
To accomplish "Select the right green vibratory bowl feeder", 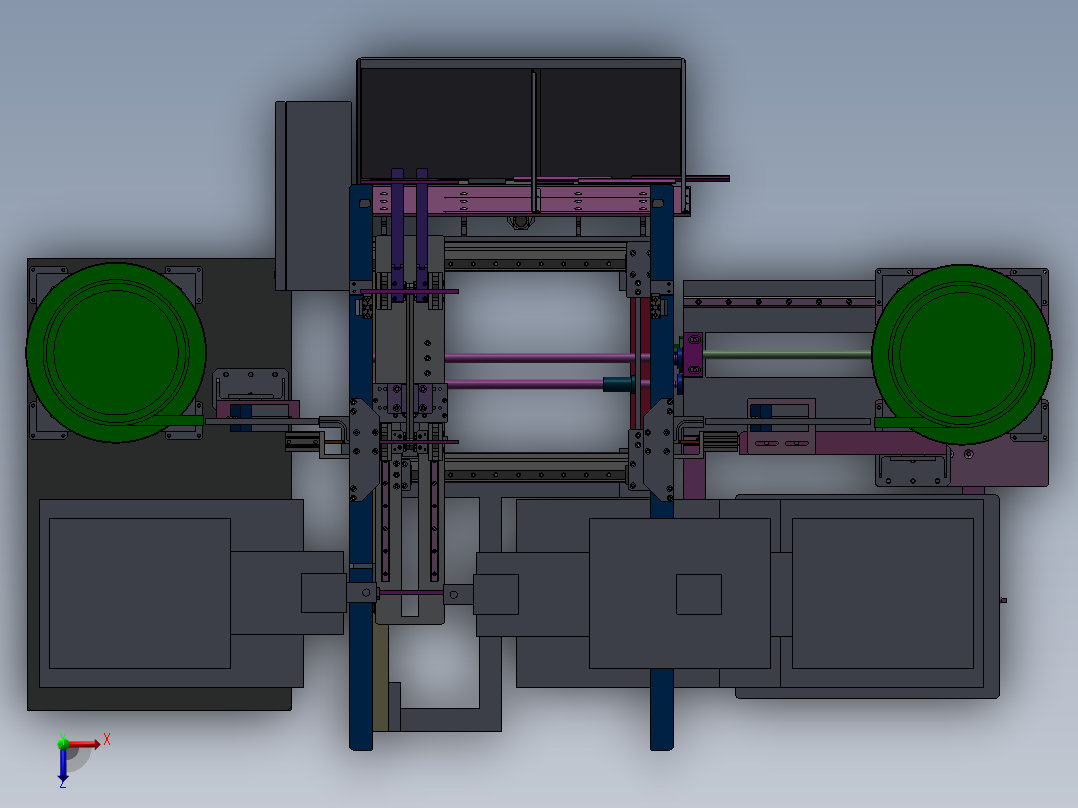I will click(x=961, y=354).
